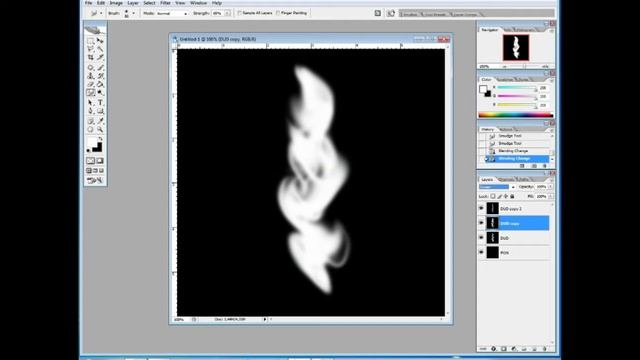This screenshot has width=640, height=360.
Task: Switch to Quick Mask mode
Action: click(x=100, y=161)
